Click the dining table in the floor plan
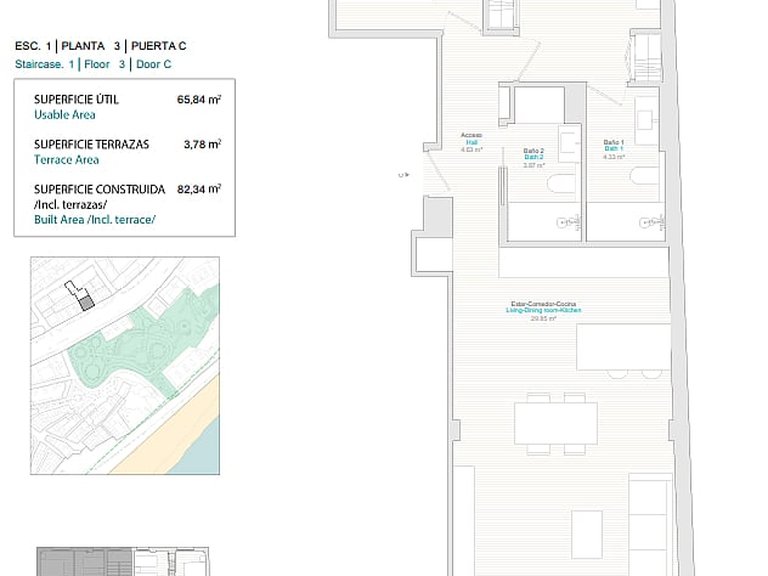The image size is (768, 576). [x=556, y=423]
